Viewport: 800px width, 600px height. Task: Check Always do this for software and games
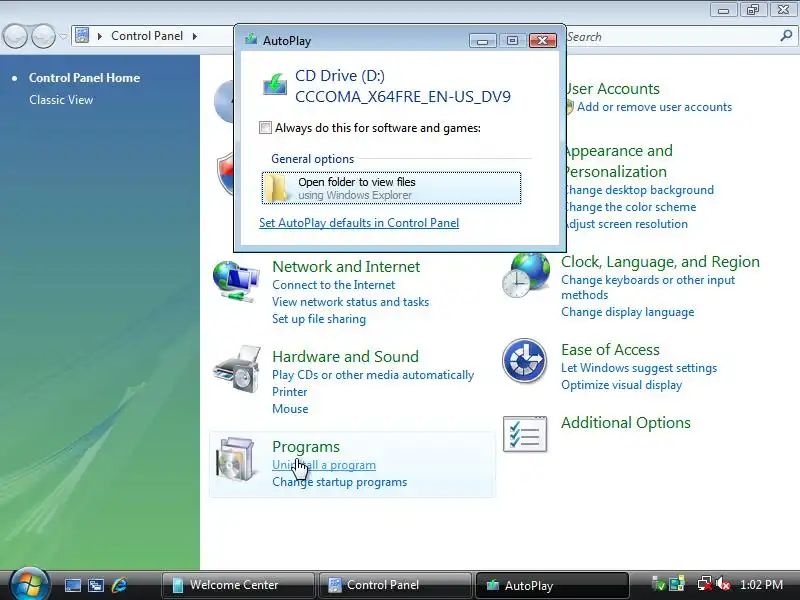click(x=265, y=128)
